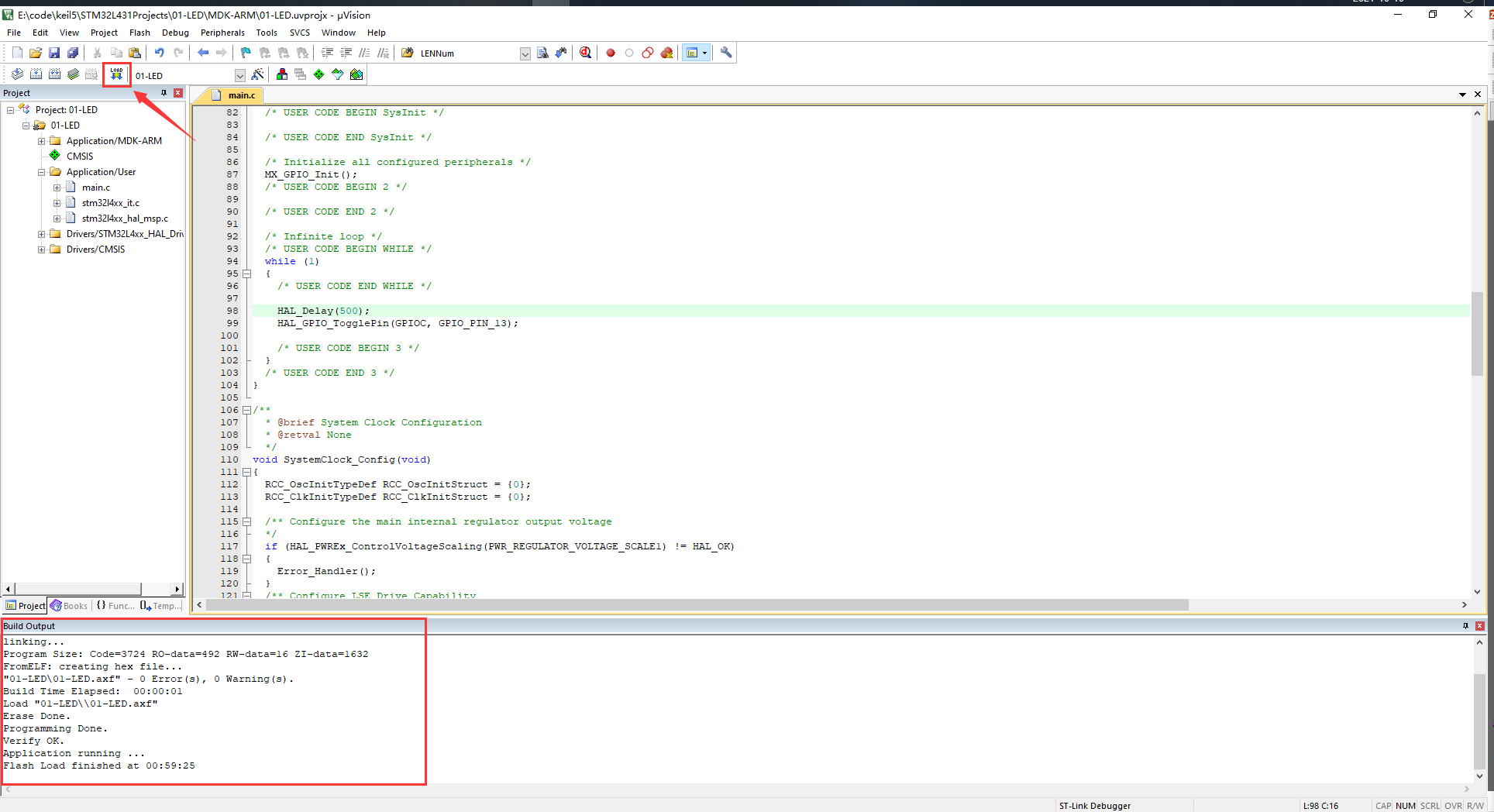Open the 01-LED target dropdown
This screenshot has height=812, width=1494.
tap(240, 75)
